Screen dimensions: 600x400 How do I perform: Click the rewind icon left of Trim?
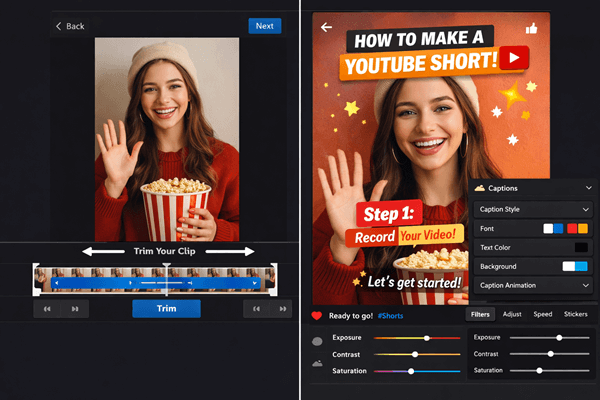[x=45, y=309]
